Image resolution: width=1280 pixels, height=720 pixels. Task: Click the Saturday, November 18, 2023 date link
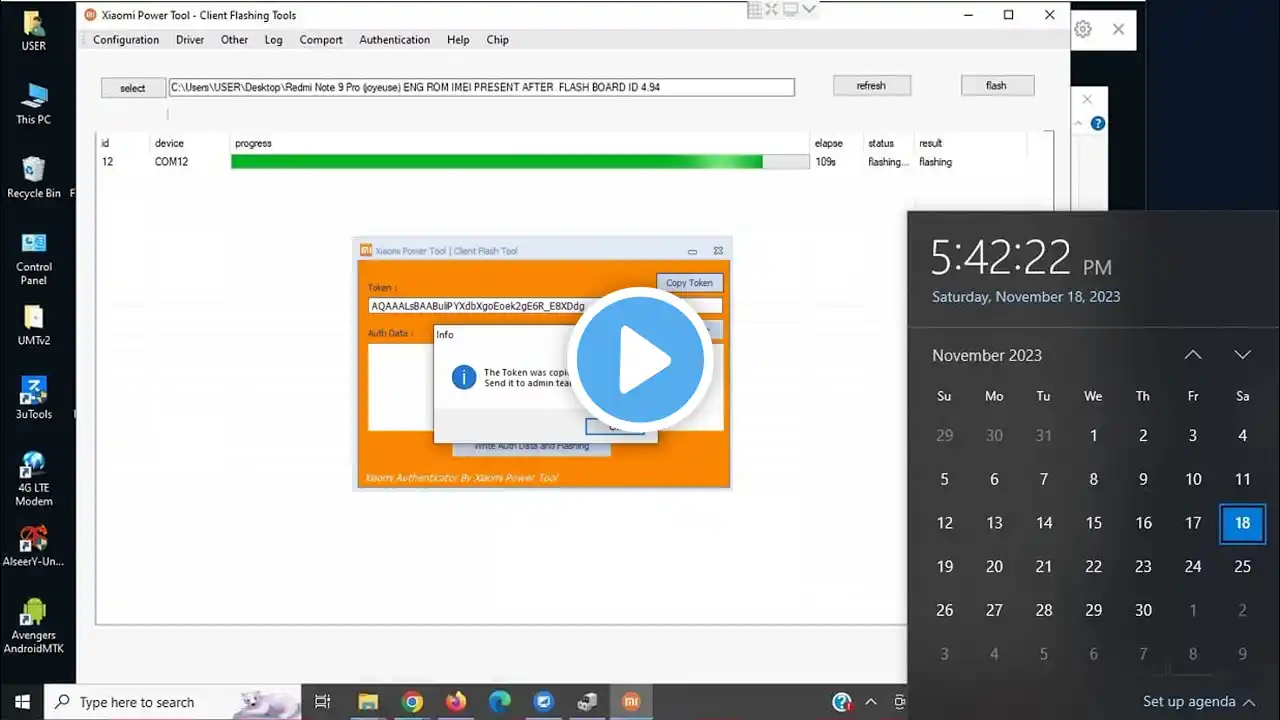1026,297
